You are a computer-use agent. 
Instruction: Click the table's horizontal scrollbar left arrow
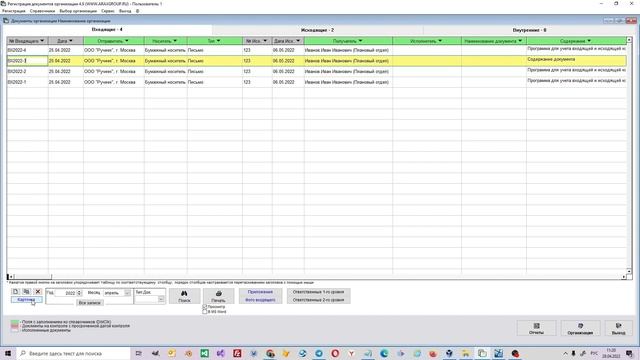click(11, 277)
